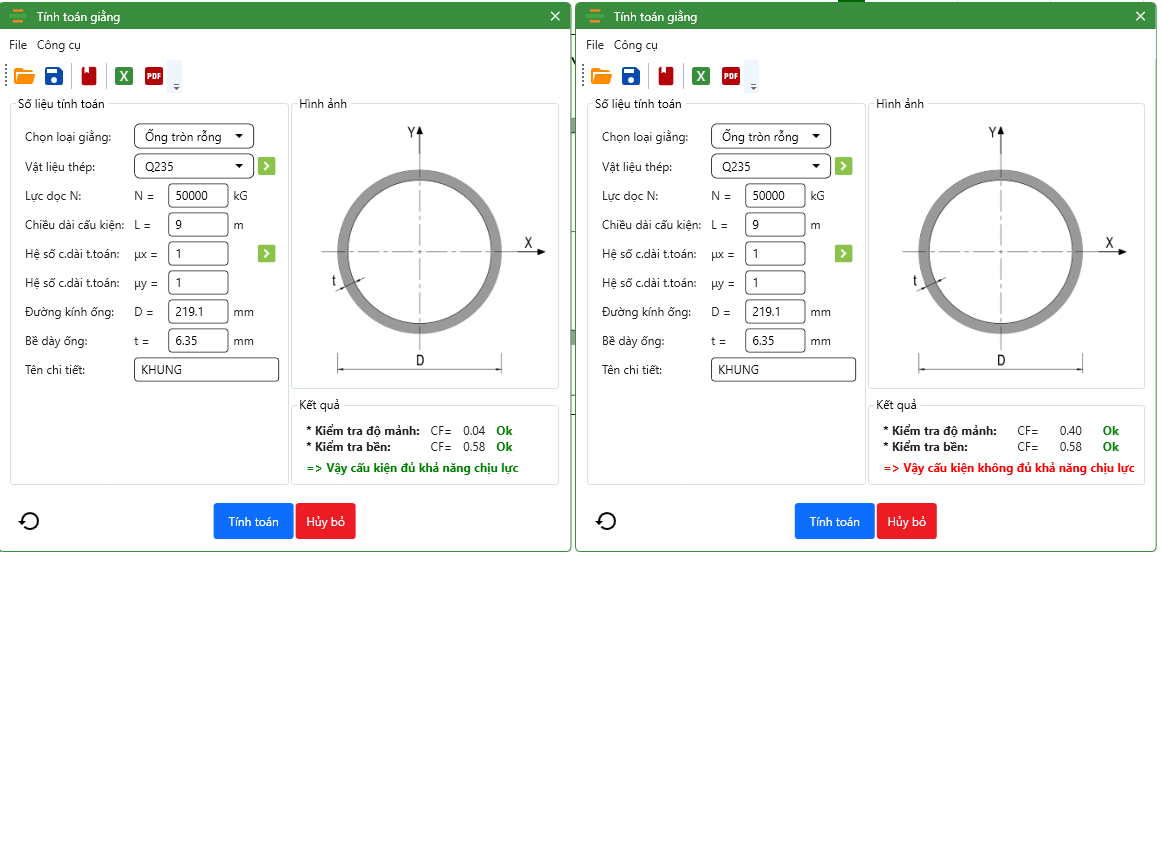
Task: Click the Lực dọc N input in left window
Action: [x=198, y=196]
